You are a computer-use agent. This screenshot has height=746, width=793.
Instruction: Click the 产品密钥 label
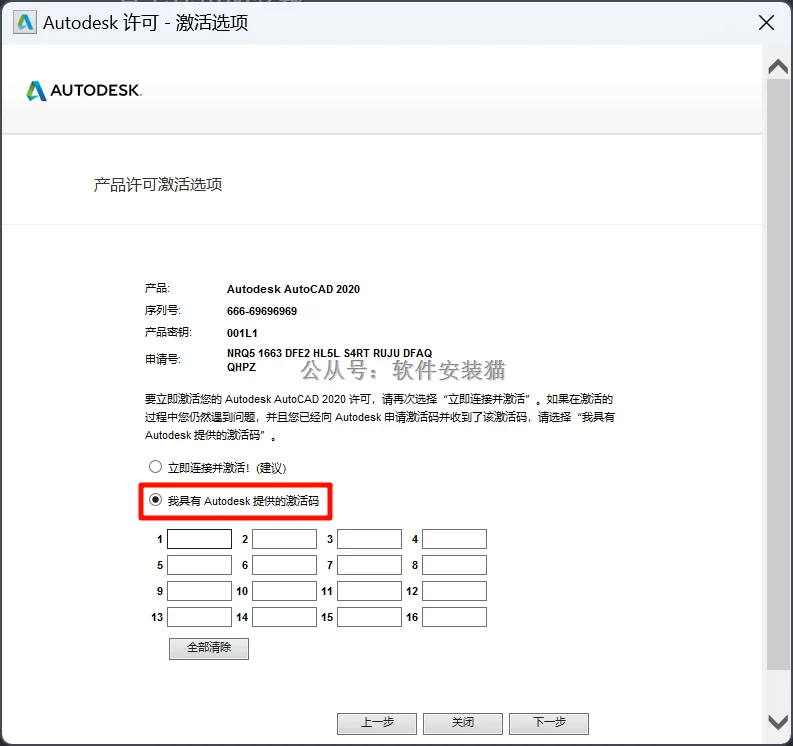(168, 332)
